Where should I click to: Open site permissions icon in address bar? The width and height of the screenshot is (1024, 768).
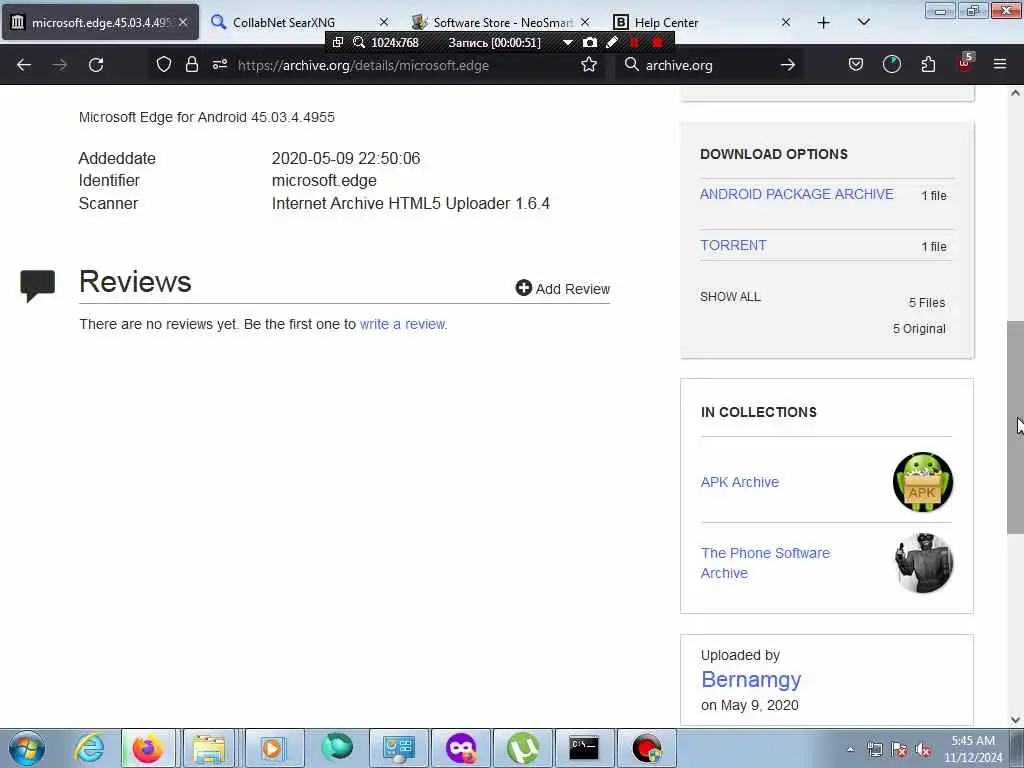219,64
